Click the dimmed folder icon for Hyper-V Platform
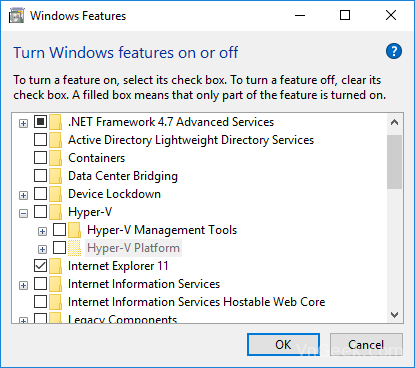Image resolution: width=415 pixels, height=368 pixels. coord(74,248)
